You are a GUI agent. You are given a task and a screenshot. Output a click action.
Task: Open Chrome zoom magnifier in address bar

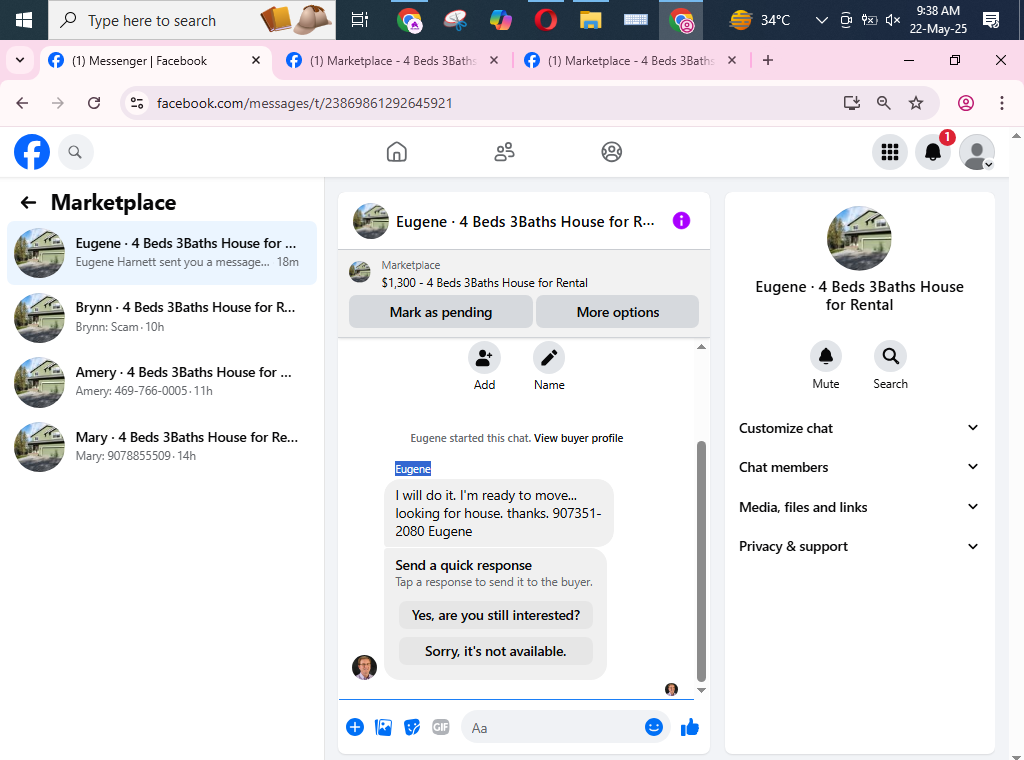coord(883,103)
